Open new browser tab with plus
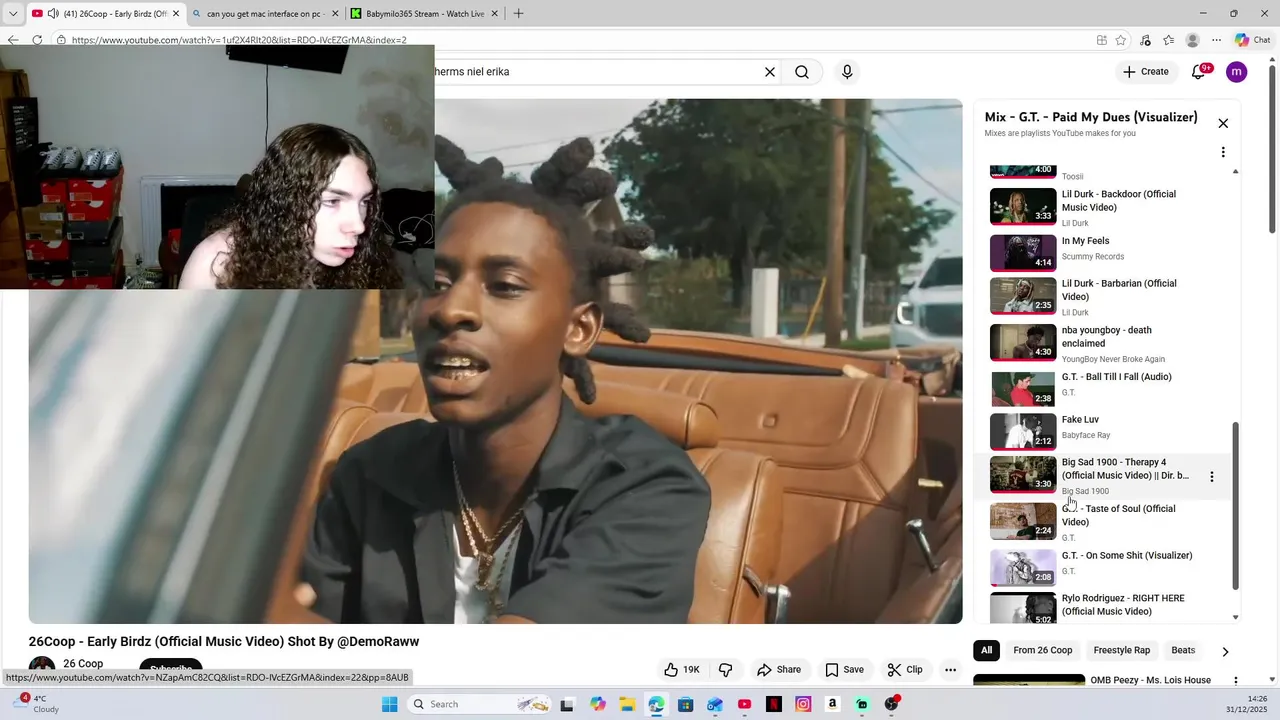The image size is (1280, 720). 518,14
